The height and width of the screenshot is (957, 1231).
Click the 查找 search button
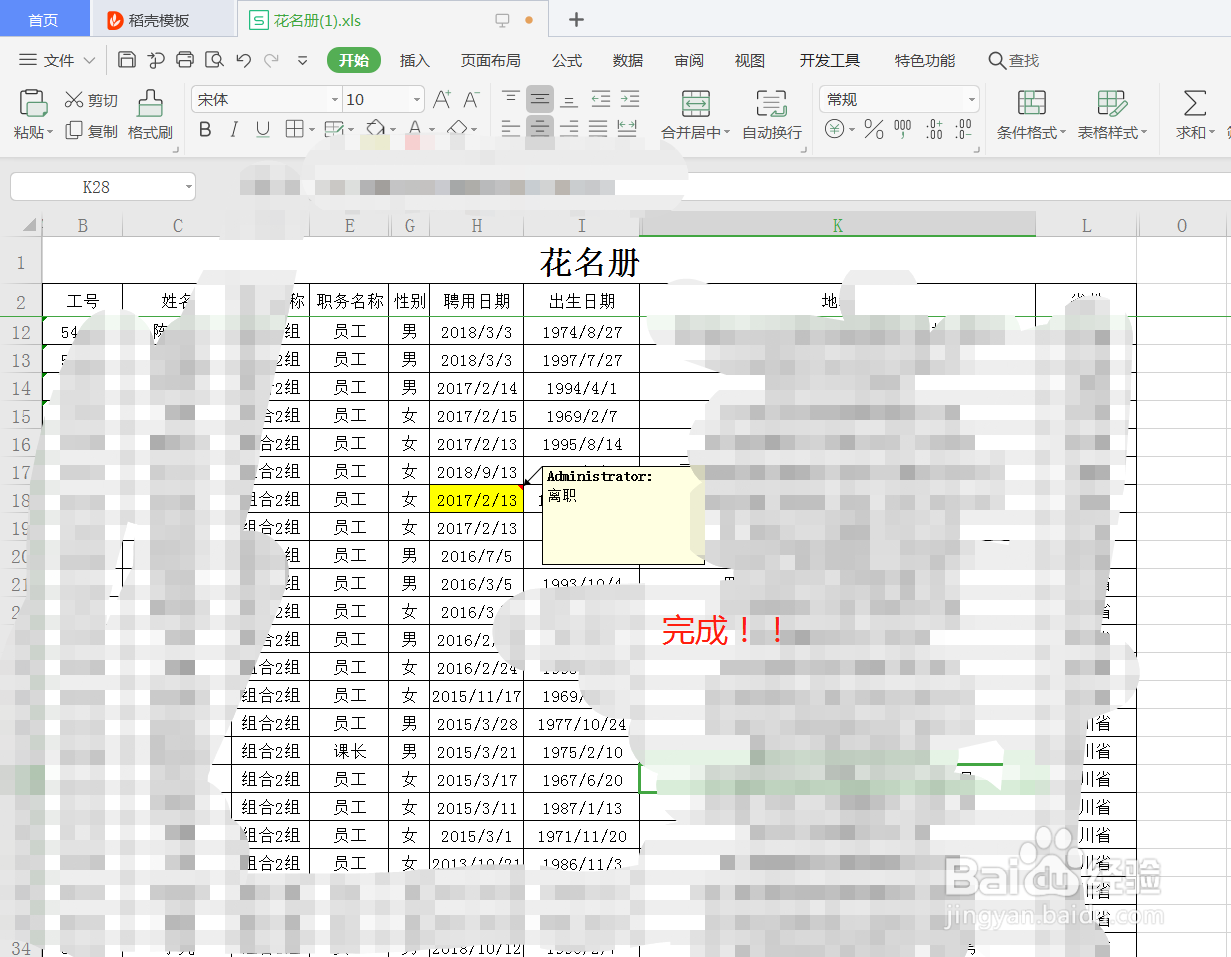(1013, 60)
